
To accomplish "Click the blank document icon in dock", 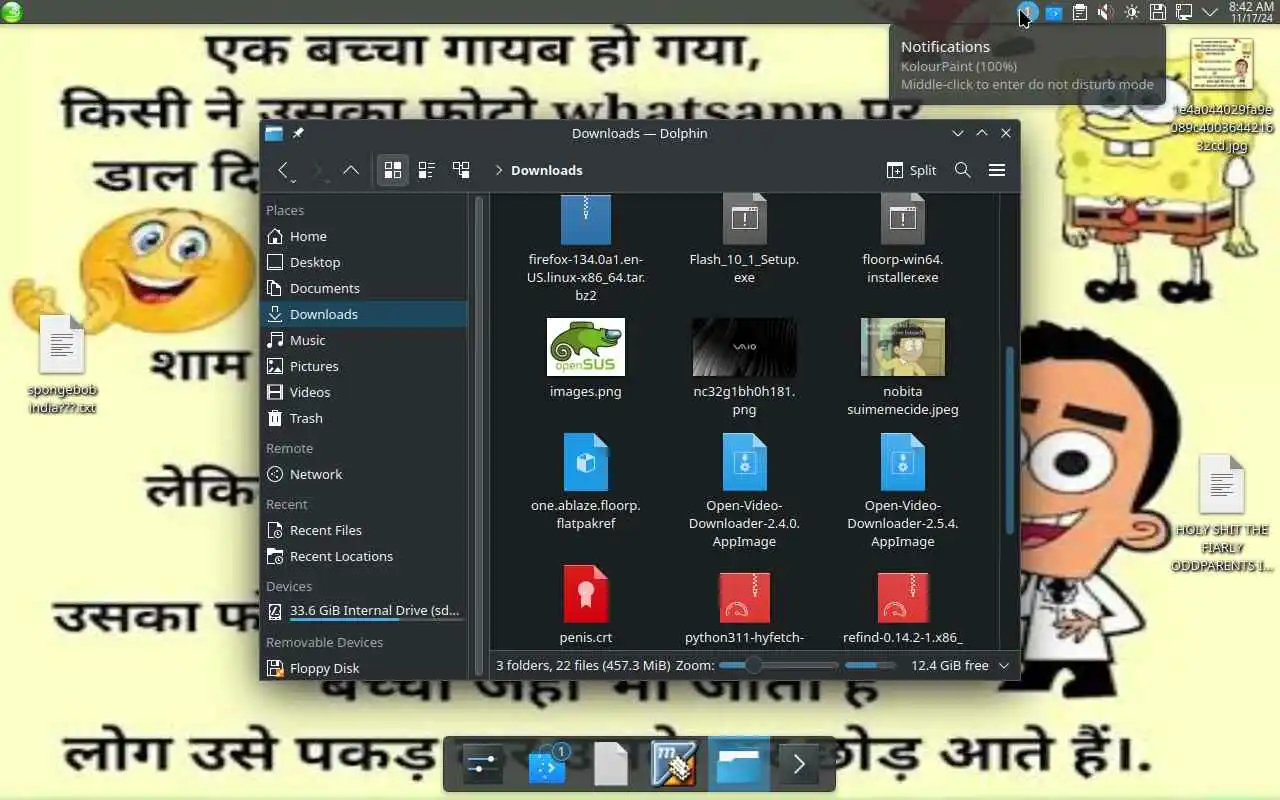I will point(611,765).
